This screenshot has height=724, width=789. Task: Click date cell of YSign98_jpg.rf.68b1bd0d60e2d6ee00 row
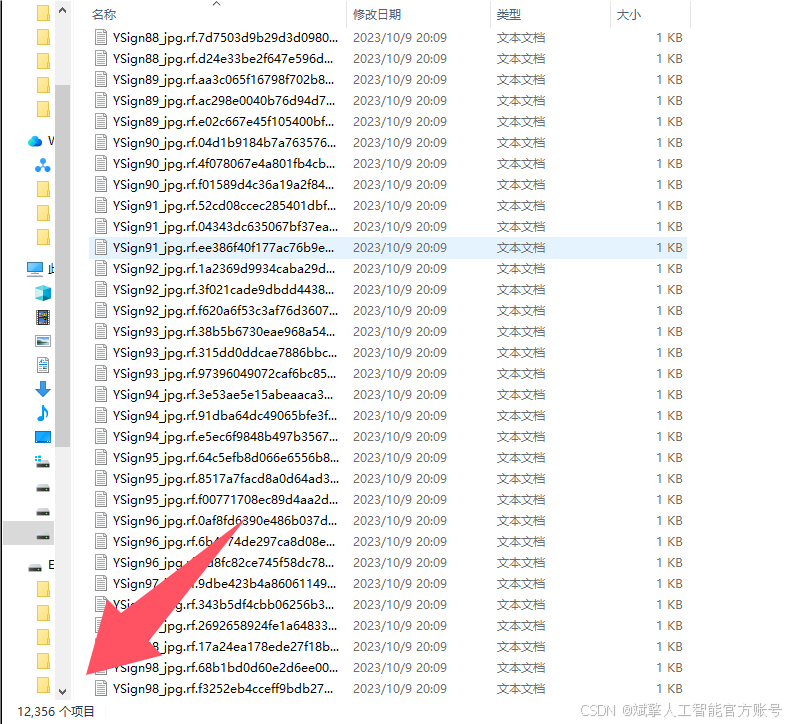pyautogui.click(x=400, y=668)
